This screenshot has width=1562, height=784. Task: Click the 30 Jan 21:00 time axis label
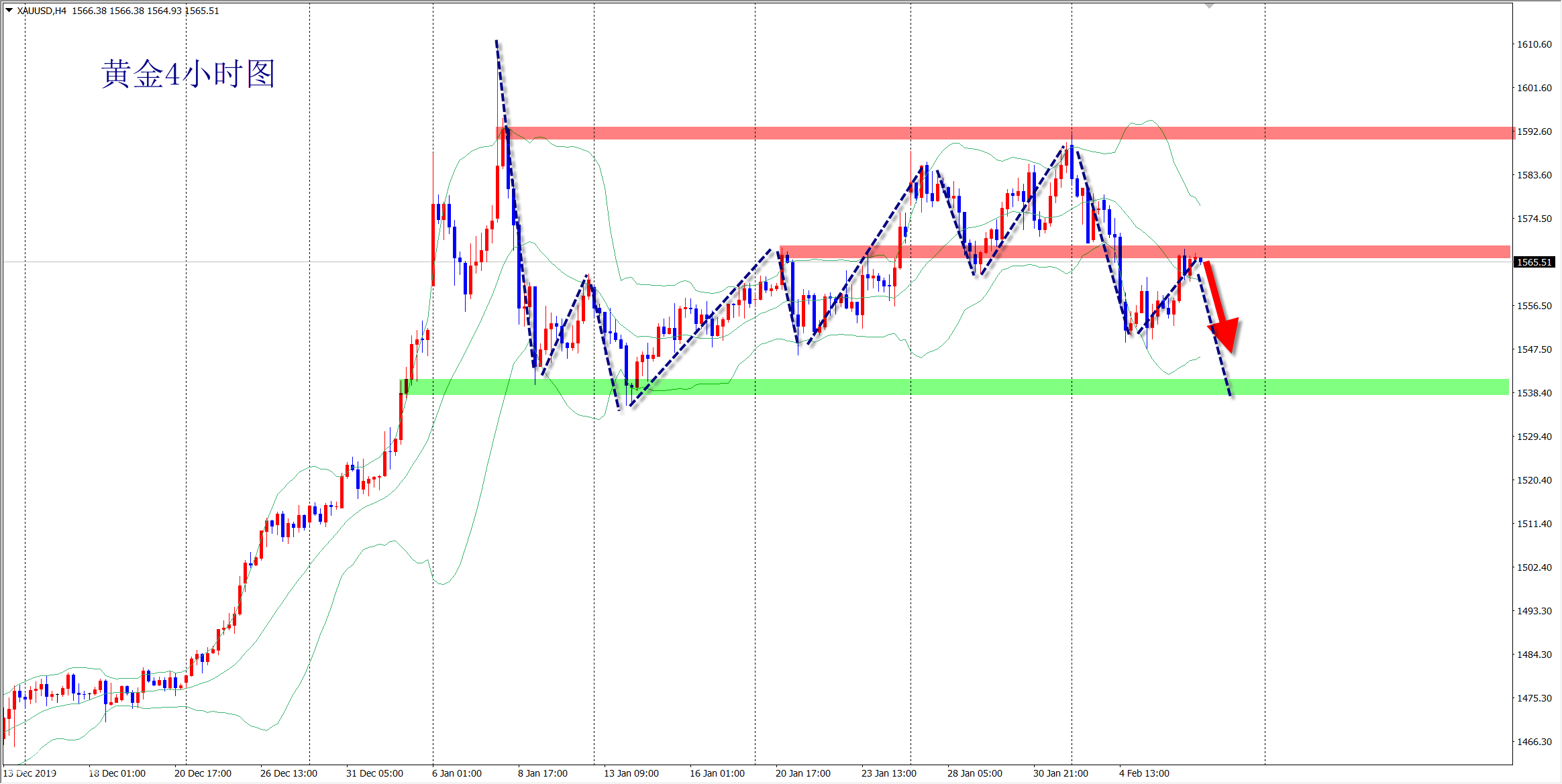(1060, 773)
